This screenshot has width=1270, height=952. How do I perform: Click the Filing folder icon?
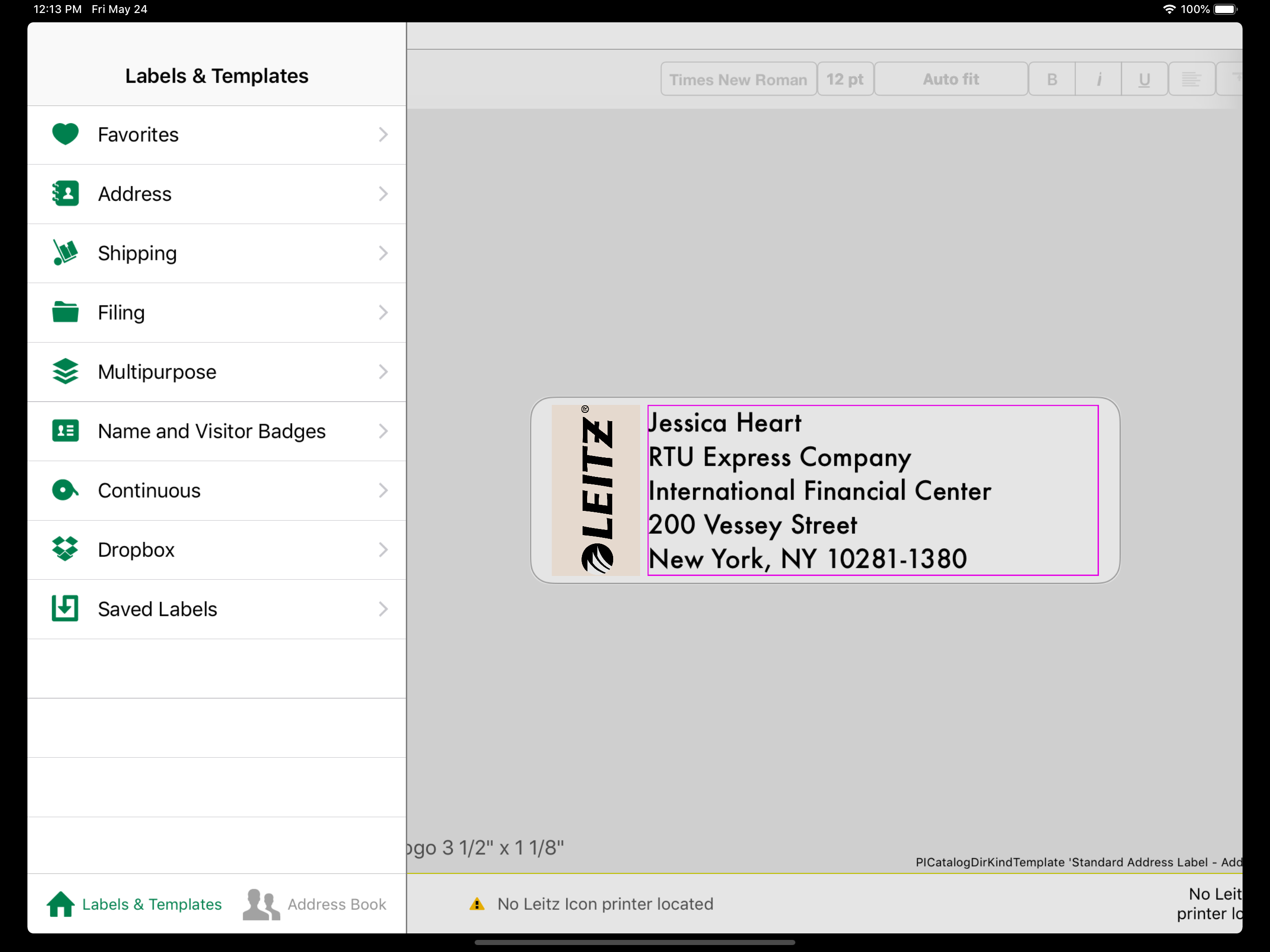click(65, 312)
